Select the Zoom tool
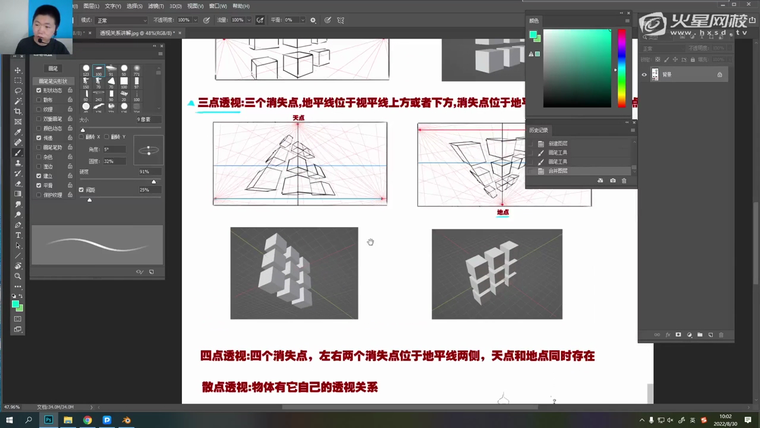 click(x=18, y=276)
